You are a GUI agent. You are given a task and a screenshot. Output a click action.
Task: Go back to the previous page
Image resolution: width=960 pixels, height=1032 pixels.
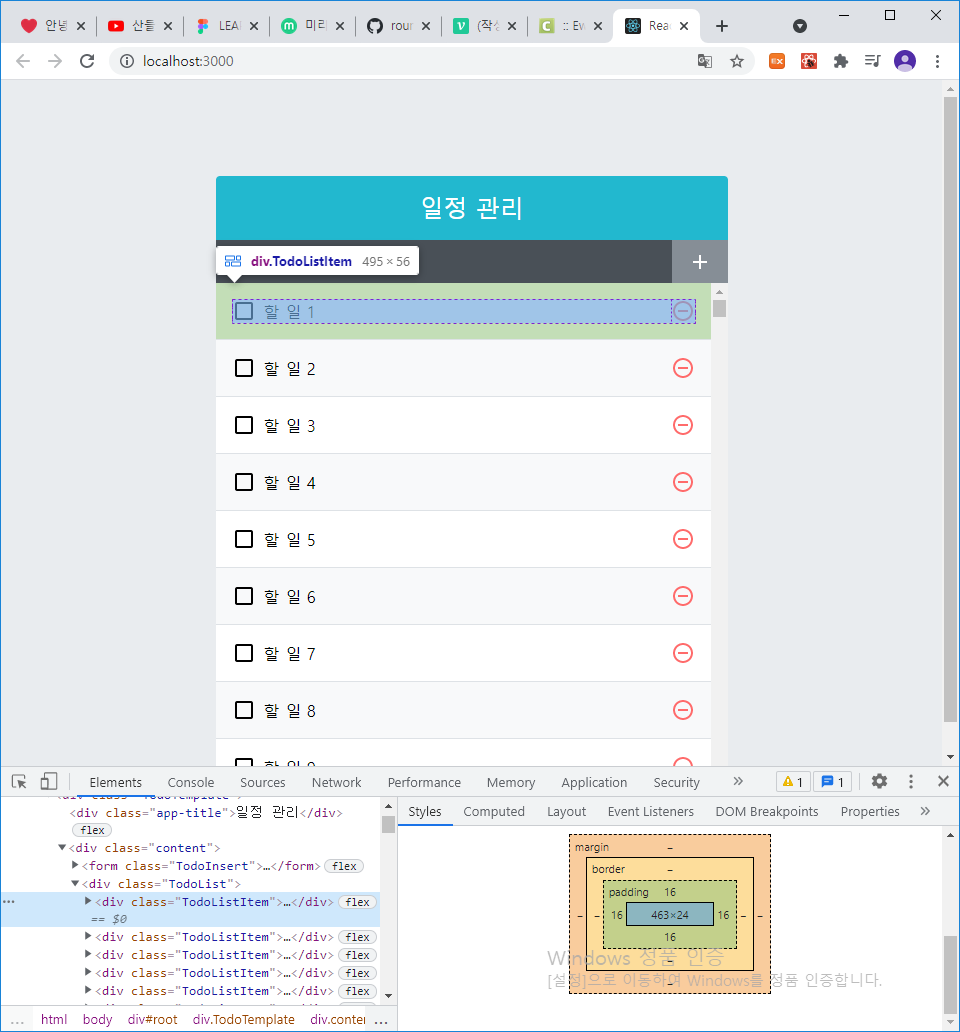[23, 61]
